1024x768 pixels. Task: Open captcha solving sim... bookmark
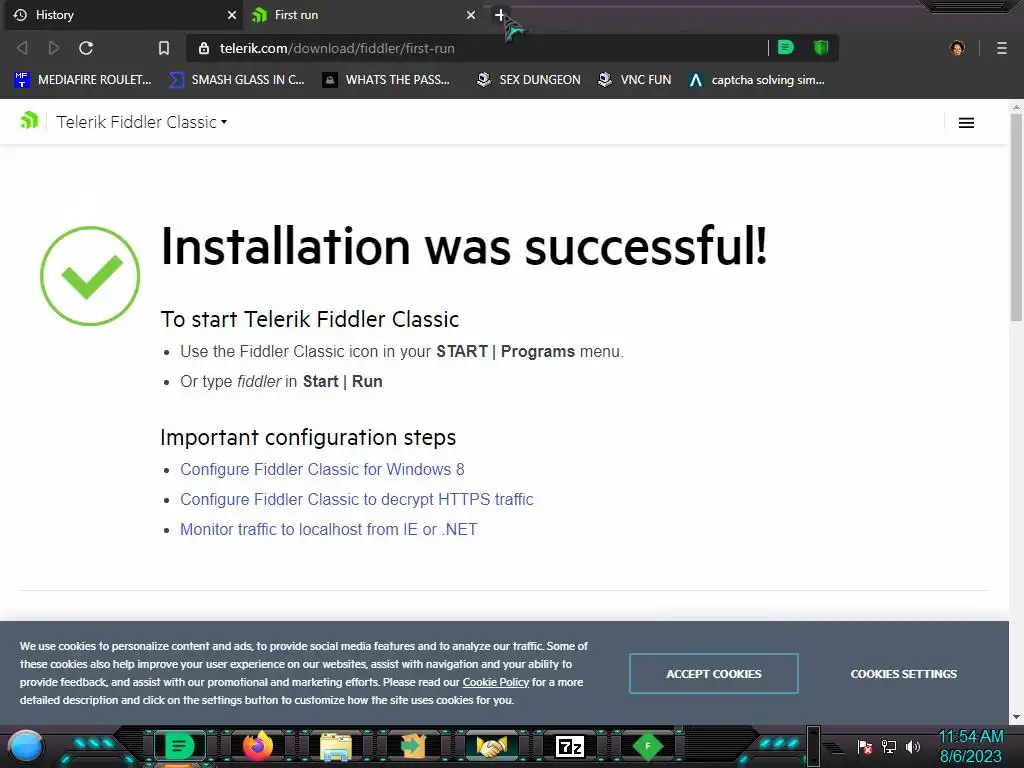(757, 80)
